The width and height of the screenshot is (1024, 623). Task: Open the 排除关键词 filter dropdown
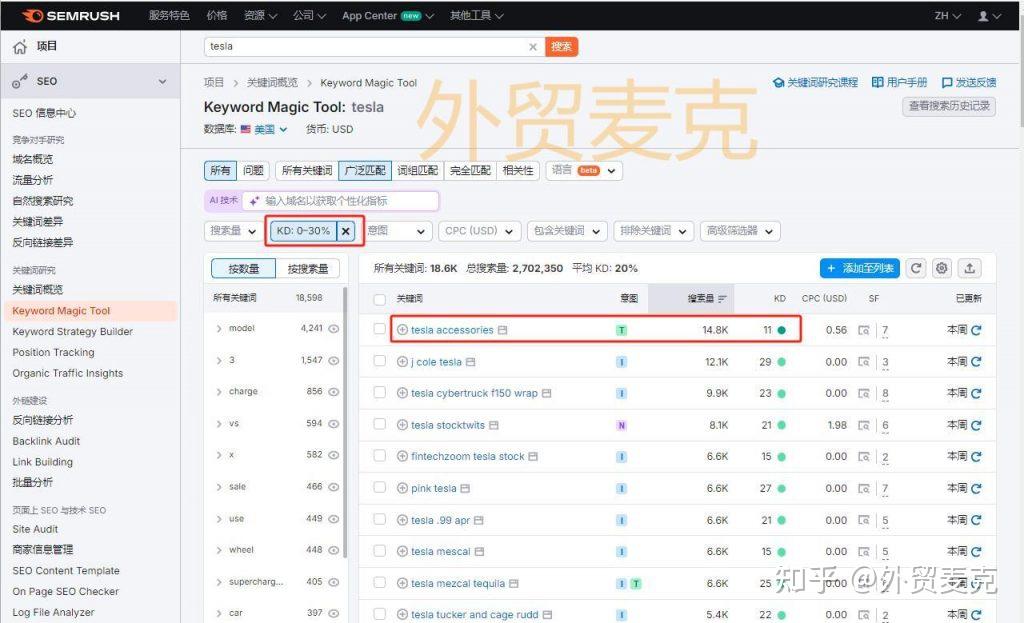[653, 231]
